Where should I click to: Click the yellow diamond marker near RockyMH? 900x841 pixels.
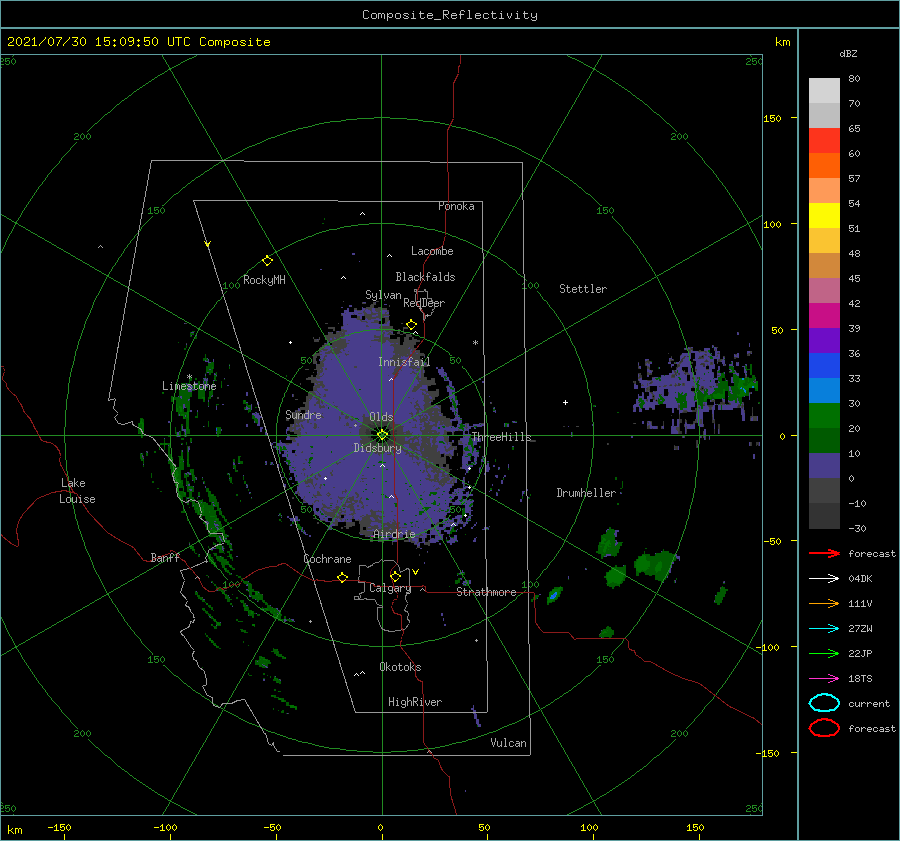[x=267, y=261]
